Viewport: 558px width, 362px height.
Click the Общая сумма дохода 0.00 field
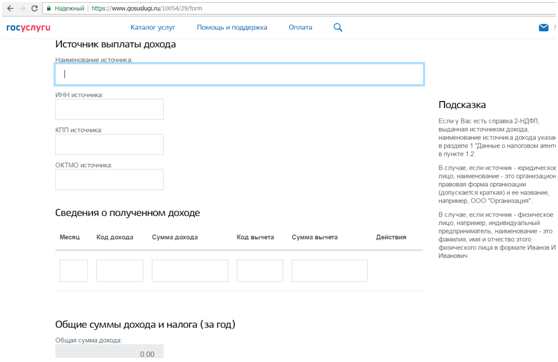pyautogui.click(x=109, y=351)
